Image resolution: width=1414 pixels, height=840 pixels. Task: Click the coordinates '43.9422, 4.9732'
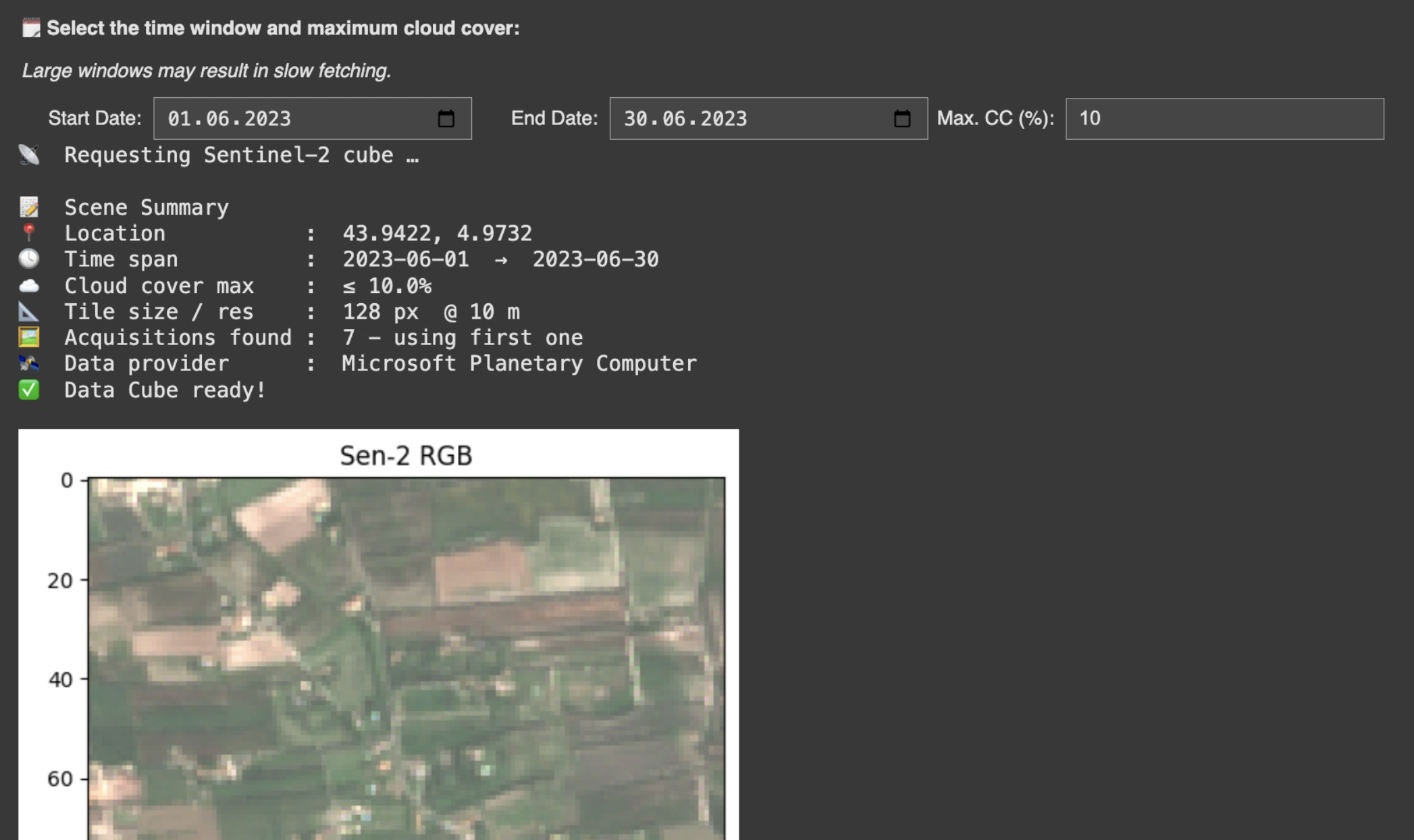tap(437, 233)
